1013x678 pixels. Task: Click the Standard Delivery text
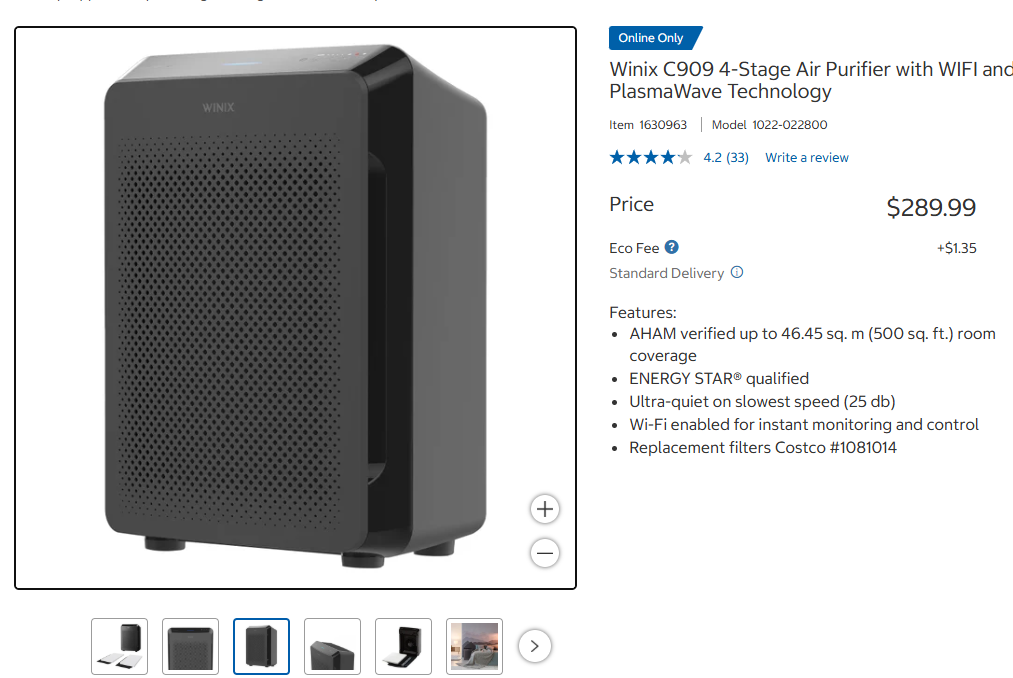pos(666,273)
